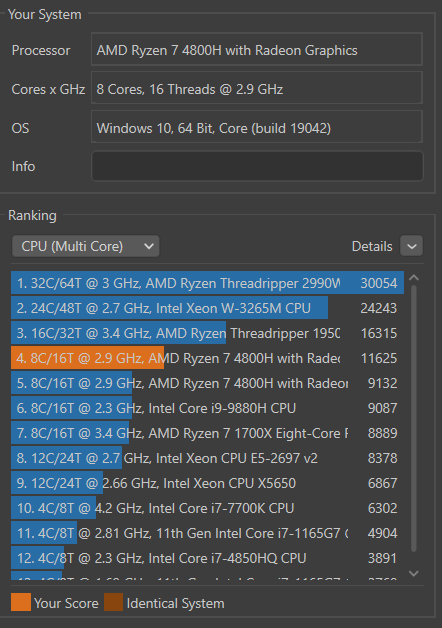Screen dimensions: 442x628
Task: Click the score value 11625
Action: (379, 358)
